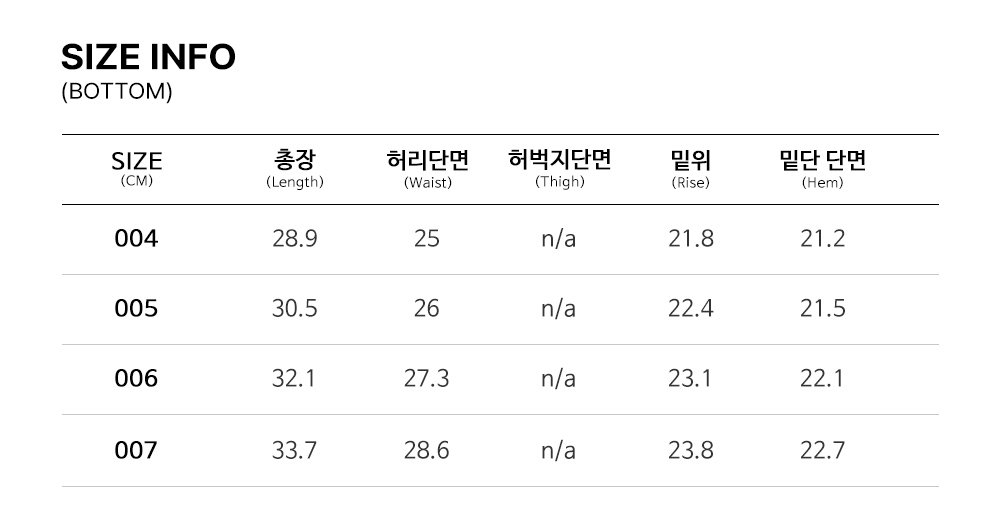Click the SIZE INFO heading

click(148, 57)
